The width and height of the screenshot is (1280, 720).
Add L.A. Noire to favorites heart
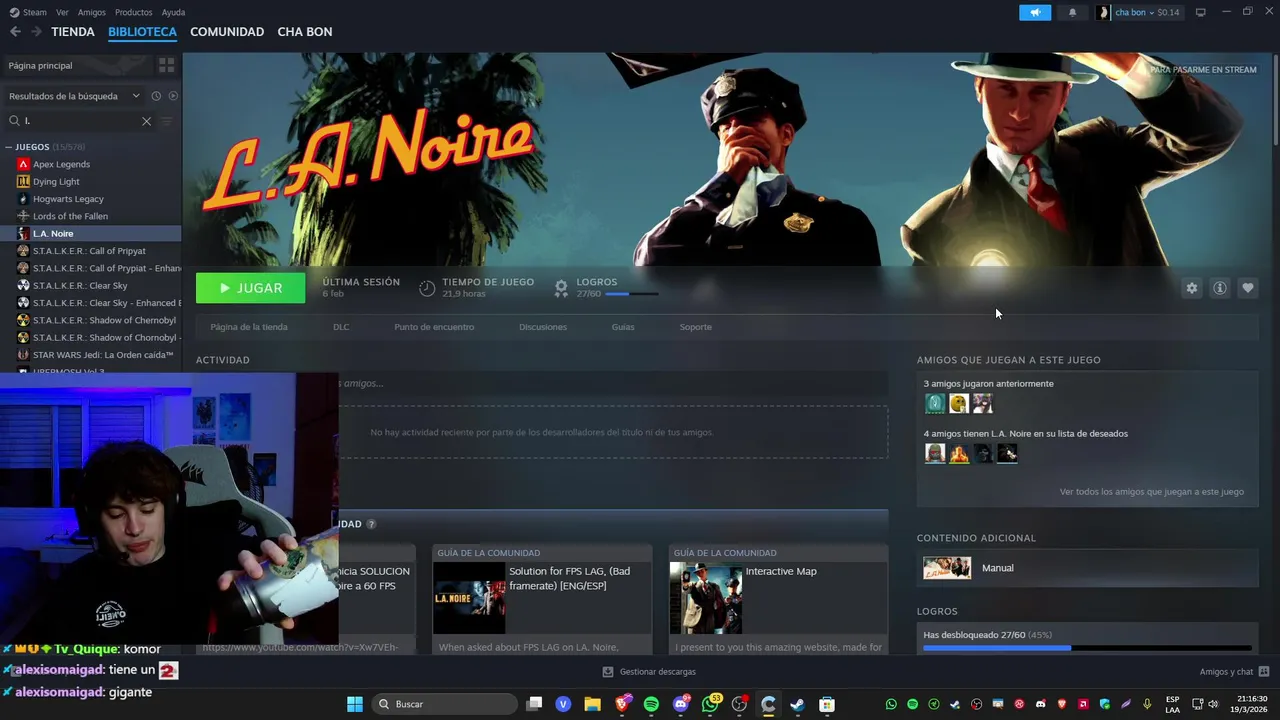[1248, 288]
